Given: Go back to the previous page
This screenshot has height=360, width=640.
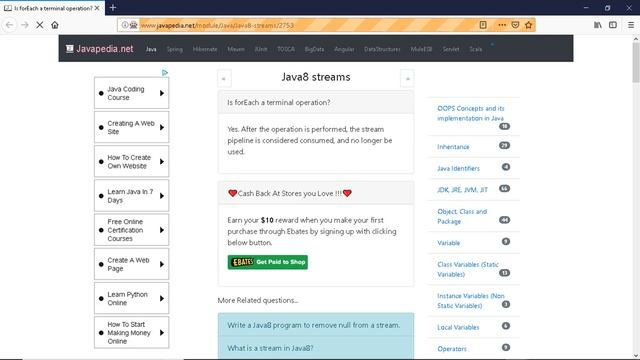Looking at the screenshot, I should click(9, 25).
